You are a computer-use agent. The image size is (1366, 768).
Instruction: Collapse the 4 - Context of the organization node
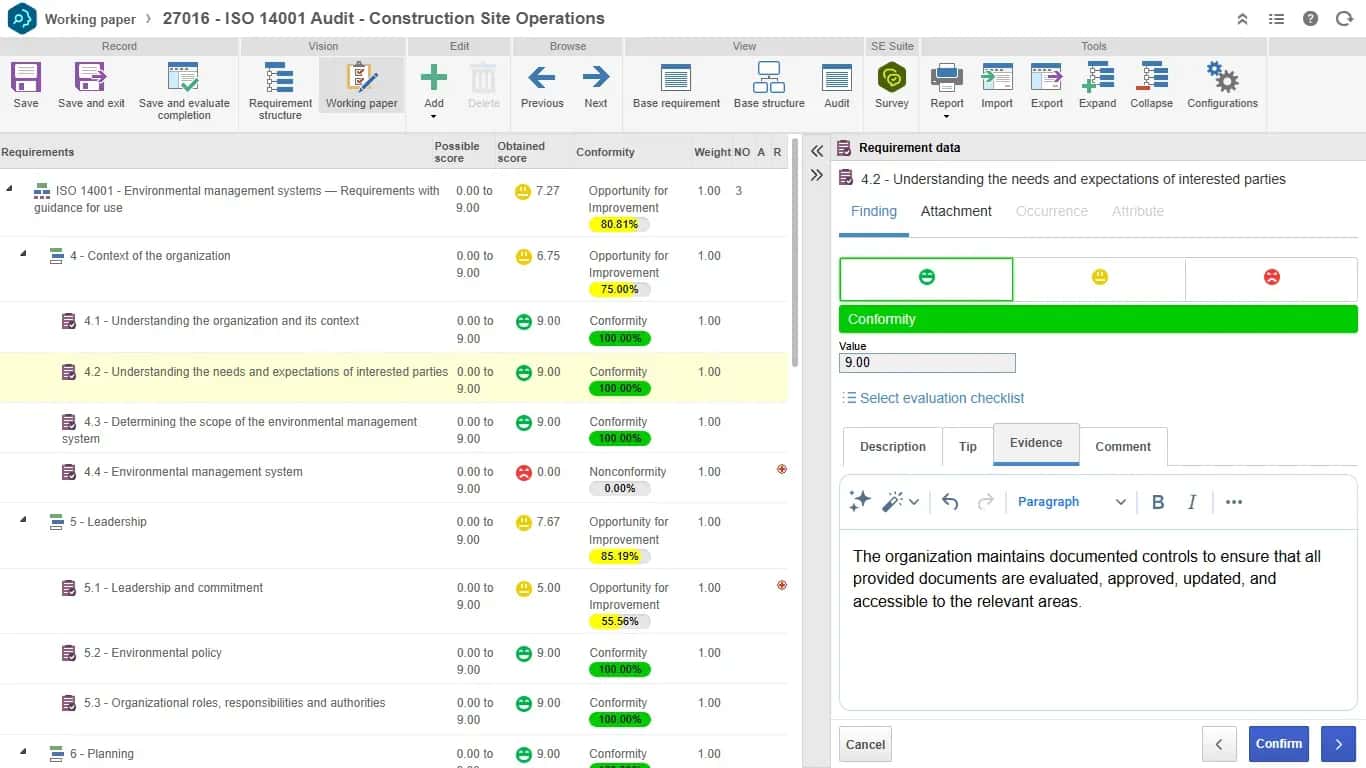(x=24, y=254)
